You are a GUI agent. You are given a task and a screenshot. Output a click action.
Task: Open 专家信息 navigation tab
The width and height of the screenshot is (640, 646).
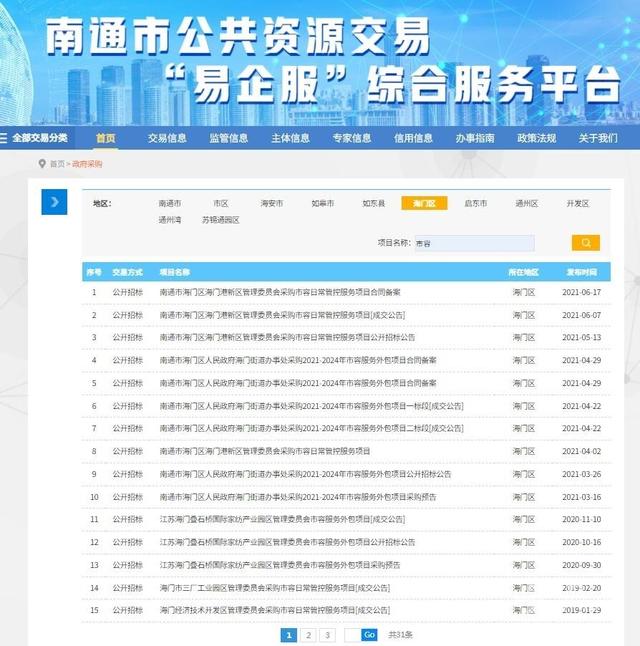click(352, 138)
